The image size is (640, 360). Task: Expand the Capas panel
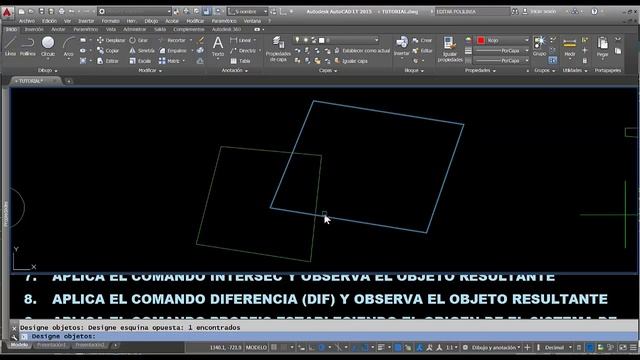pyautogui.click(x=328, y=71)
